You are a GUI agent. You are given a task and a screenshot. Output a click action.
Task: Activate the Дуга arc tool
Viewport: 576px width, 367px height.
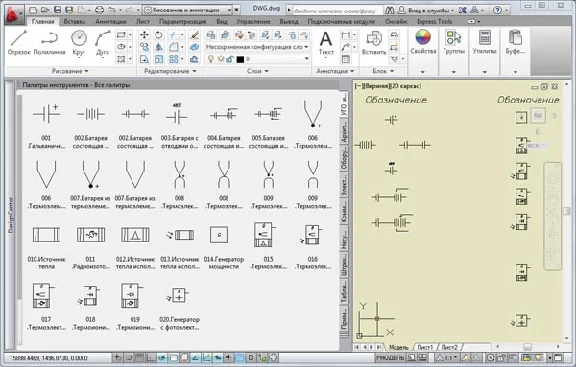pos(102,43)
